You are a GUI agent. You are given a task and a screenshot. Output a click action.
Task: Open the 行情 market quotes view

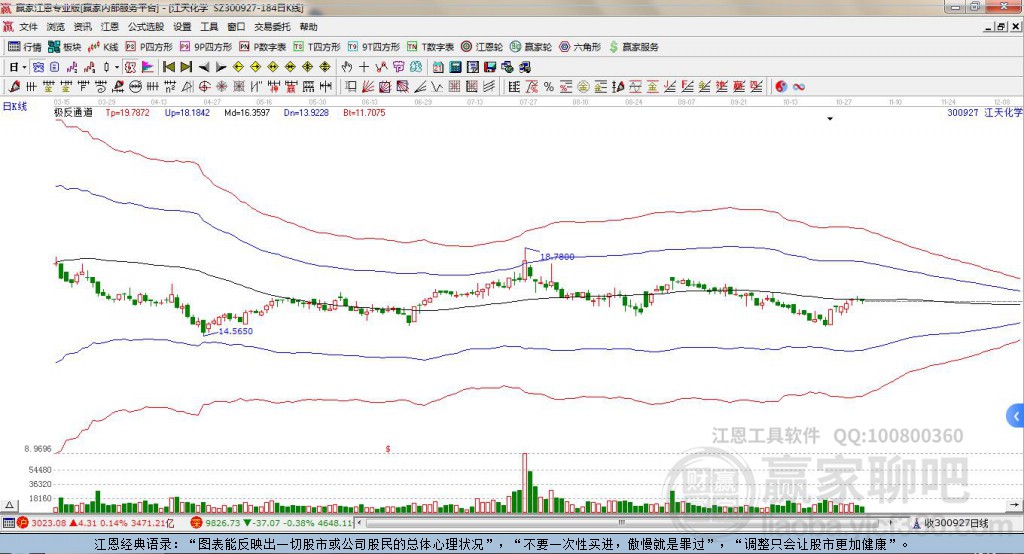25,47
